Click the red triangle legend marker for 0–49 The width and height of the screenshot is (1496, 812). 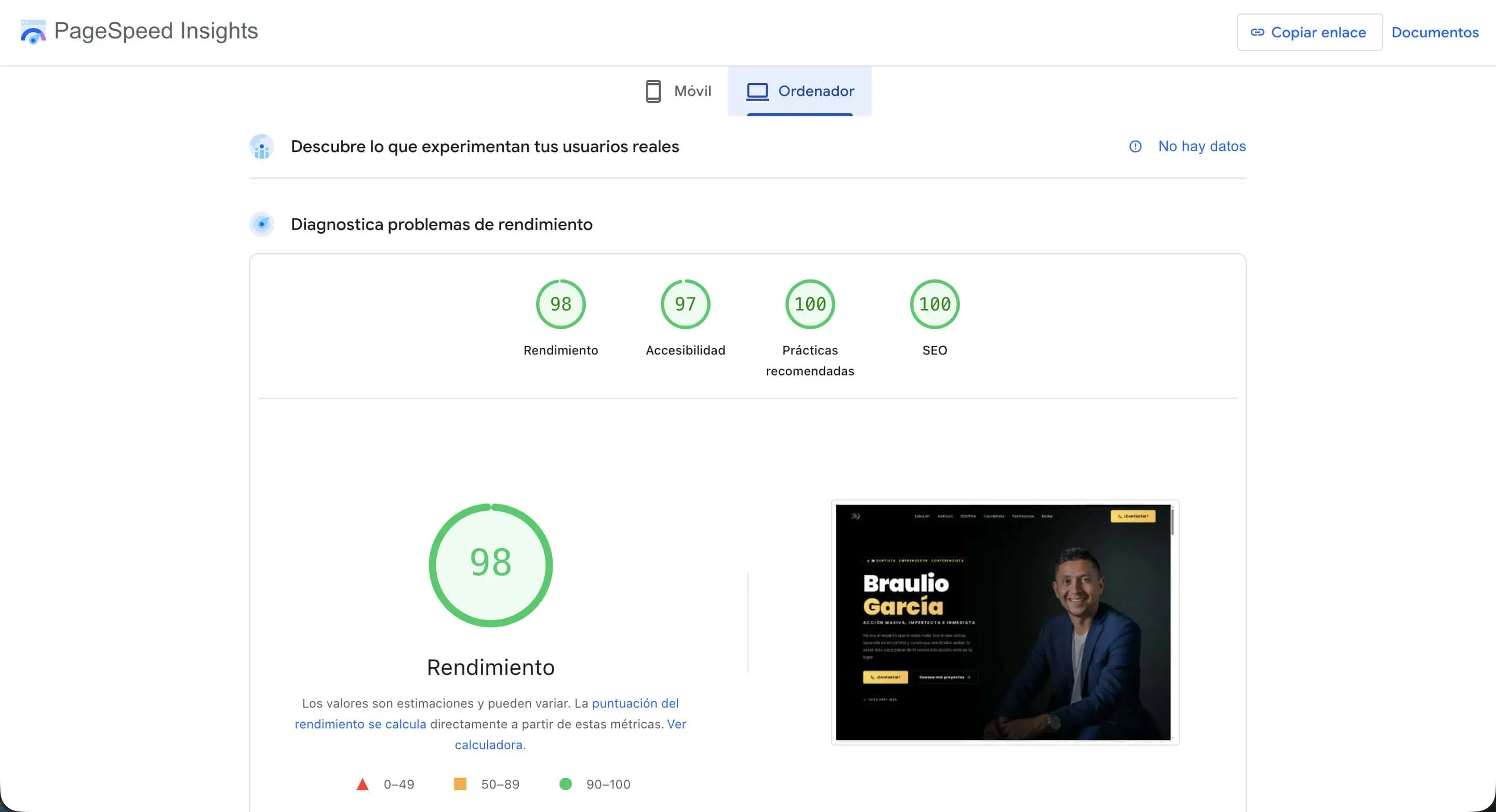(363, 784)
